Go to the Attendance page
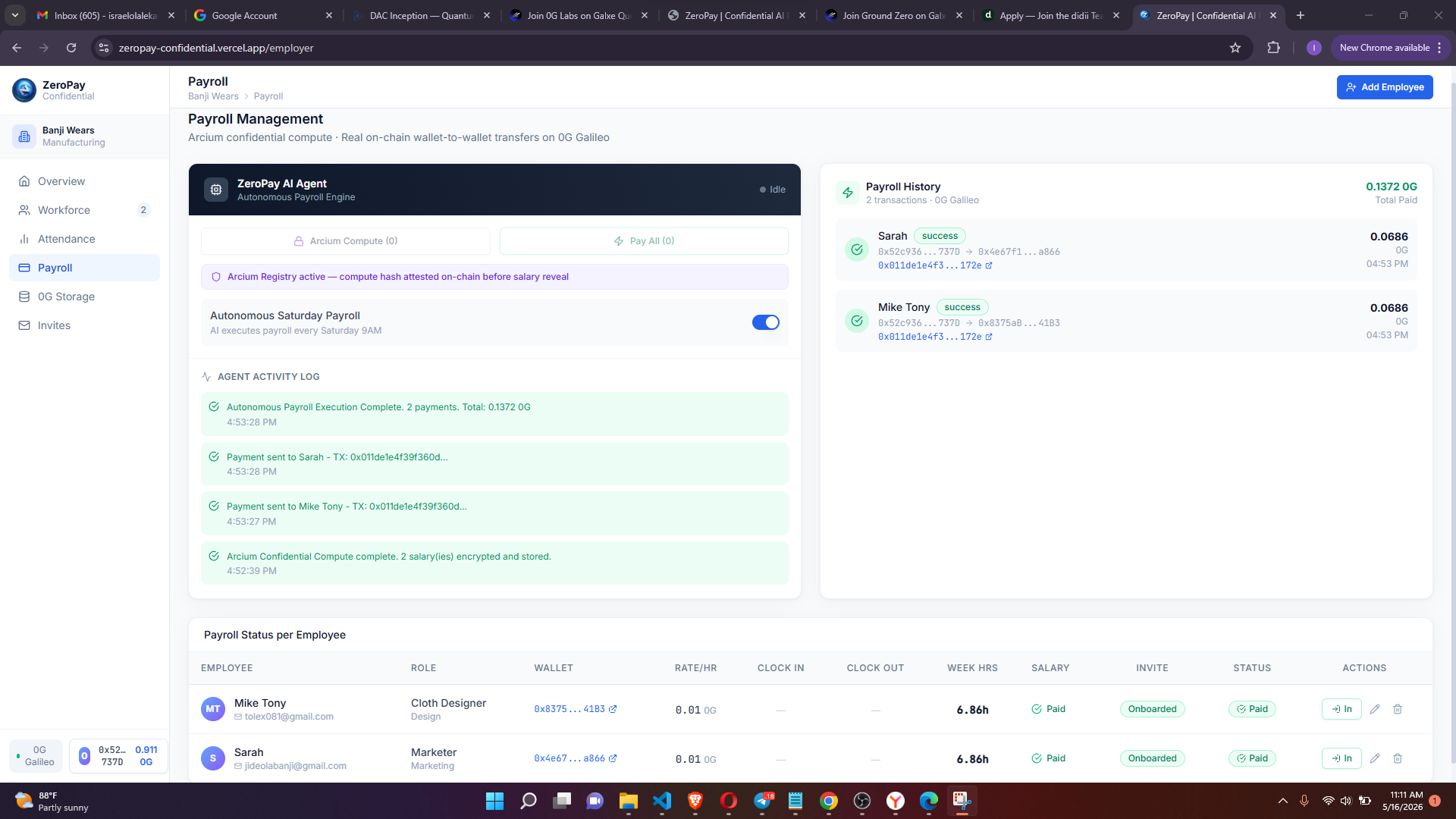 click(x=84, y=239)
